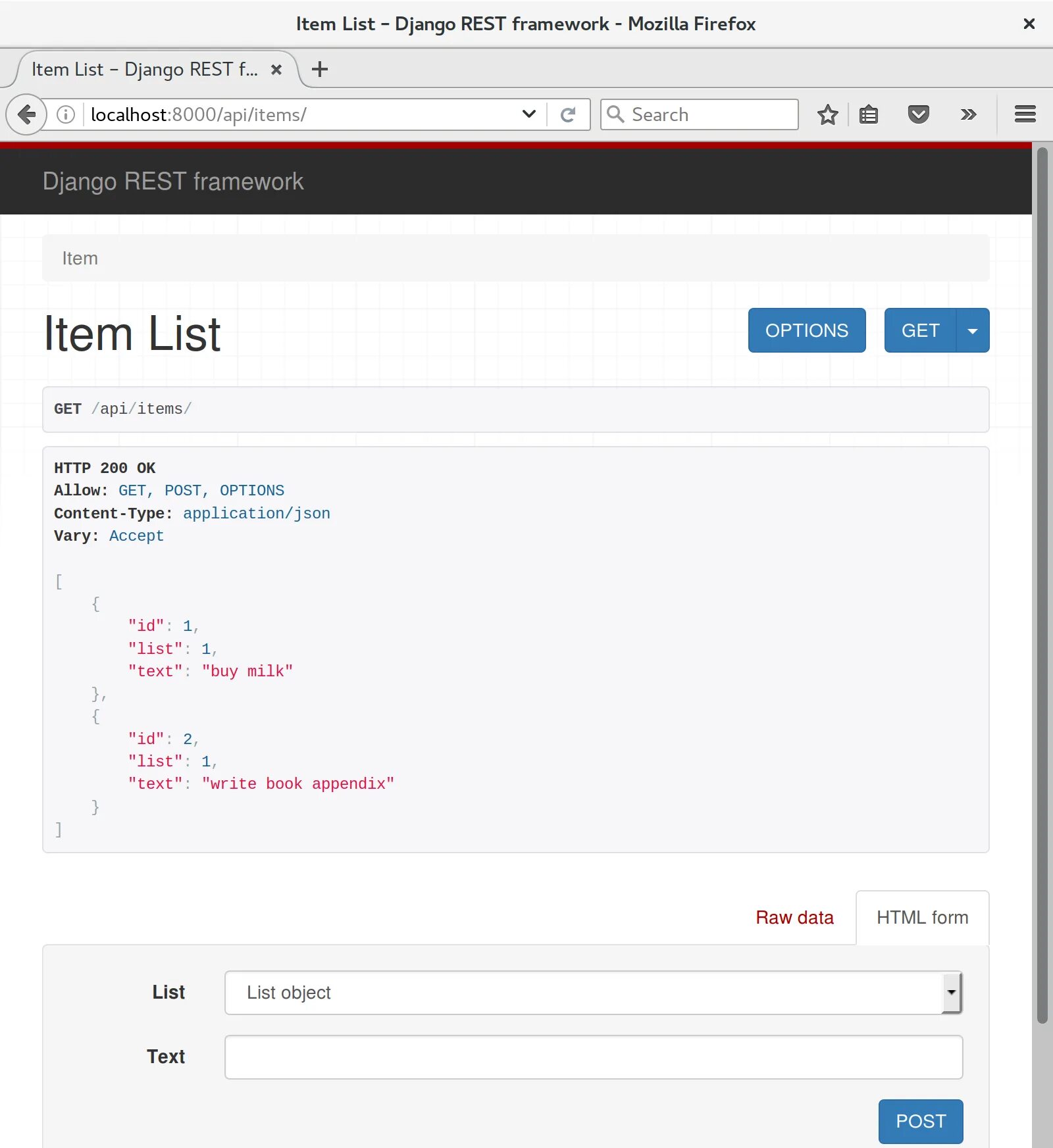This screenshot has height=1148, width=1053.
Task: Close the Firefox window
Action: click(x=1029, y=24)
